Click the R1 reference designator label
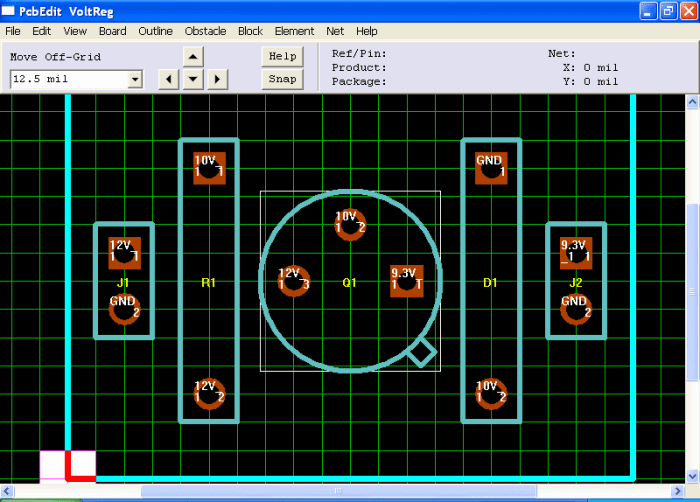Image resolution: width=700 pixels, height=502 pixels. pos(208,283)
